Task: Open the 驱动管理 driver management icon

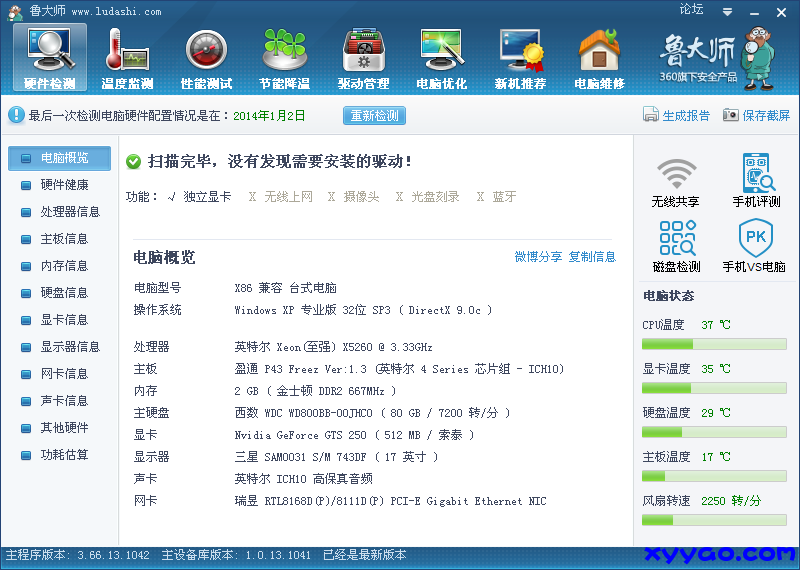Action: point(363,57)
